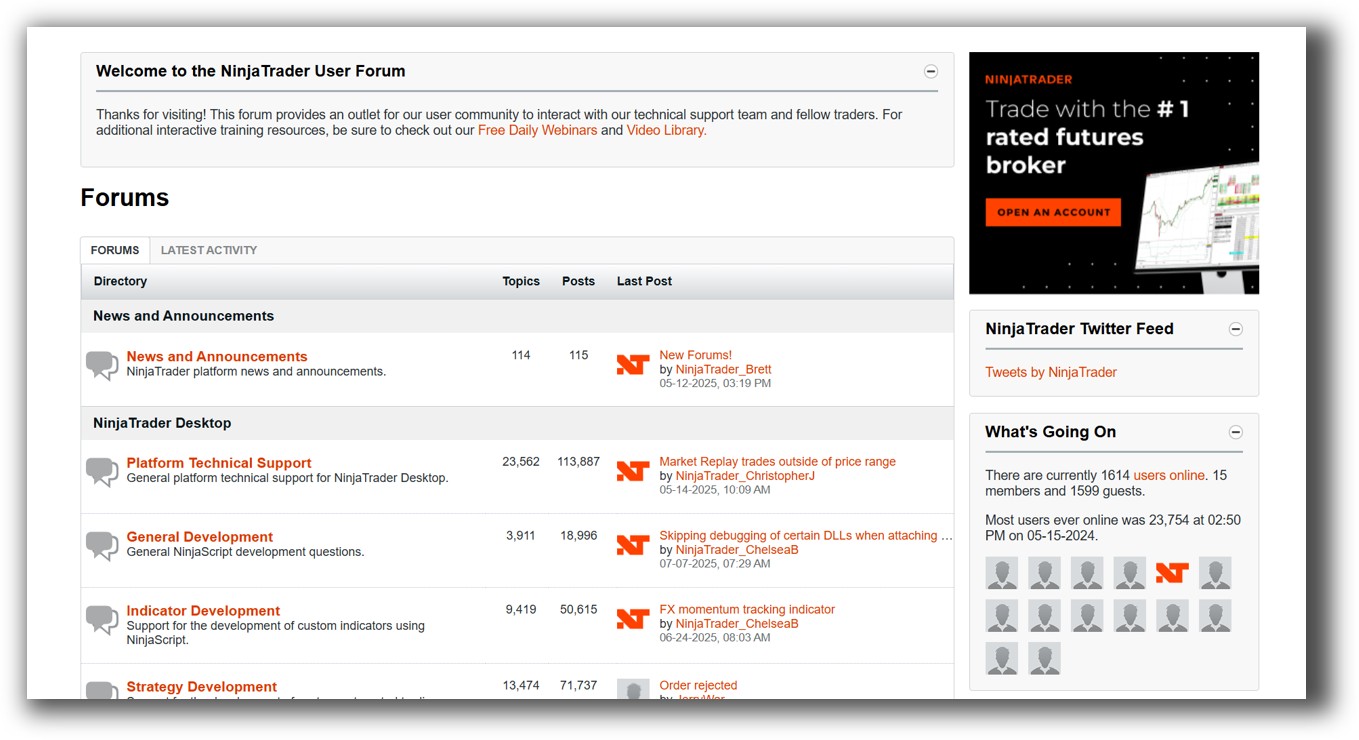Collapse the NinjaTrader Twitter Feed panel

click(x=1236, y=329)
